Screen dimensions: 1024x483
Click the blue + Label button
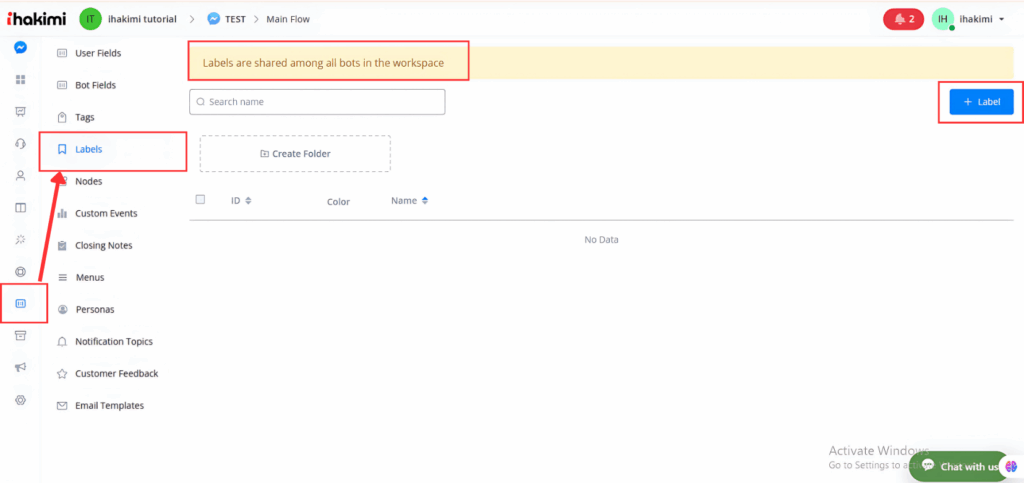(981, 102)
